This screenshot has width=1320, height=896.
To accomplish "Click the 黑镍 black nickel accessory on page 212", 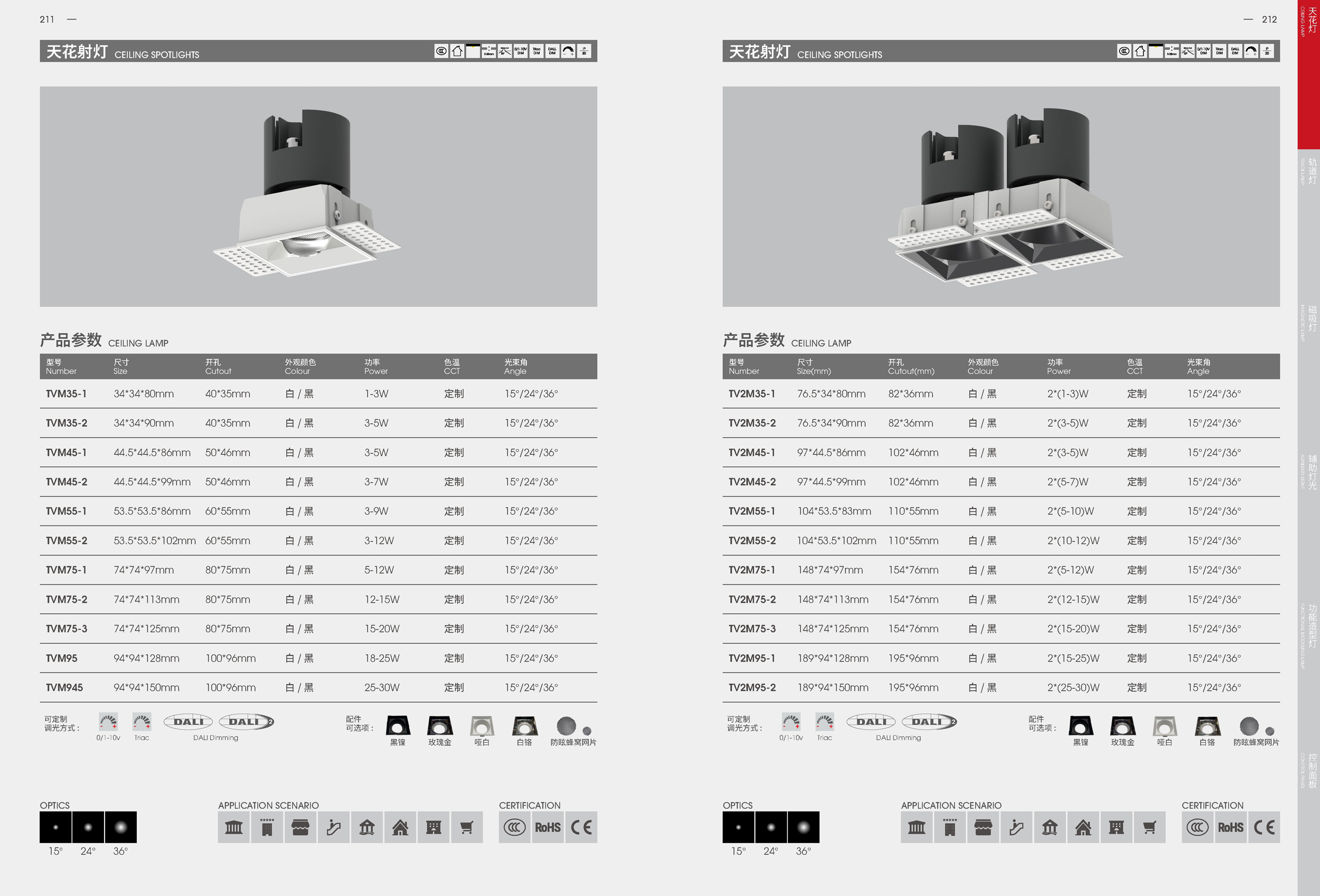I will click(1080, 726).
